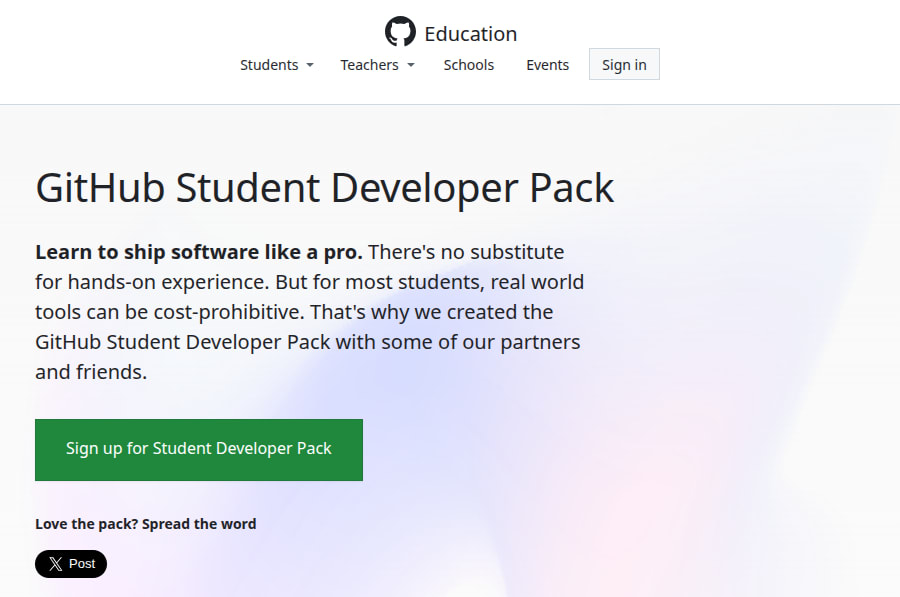Click the 'Love the pack? Spread the word' text
Viewport: 900px width, 597px height.
(x=145, y=524)
